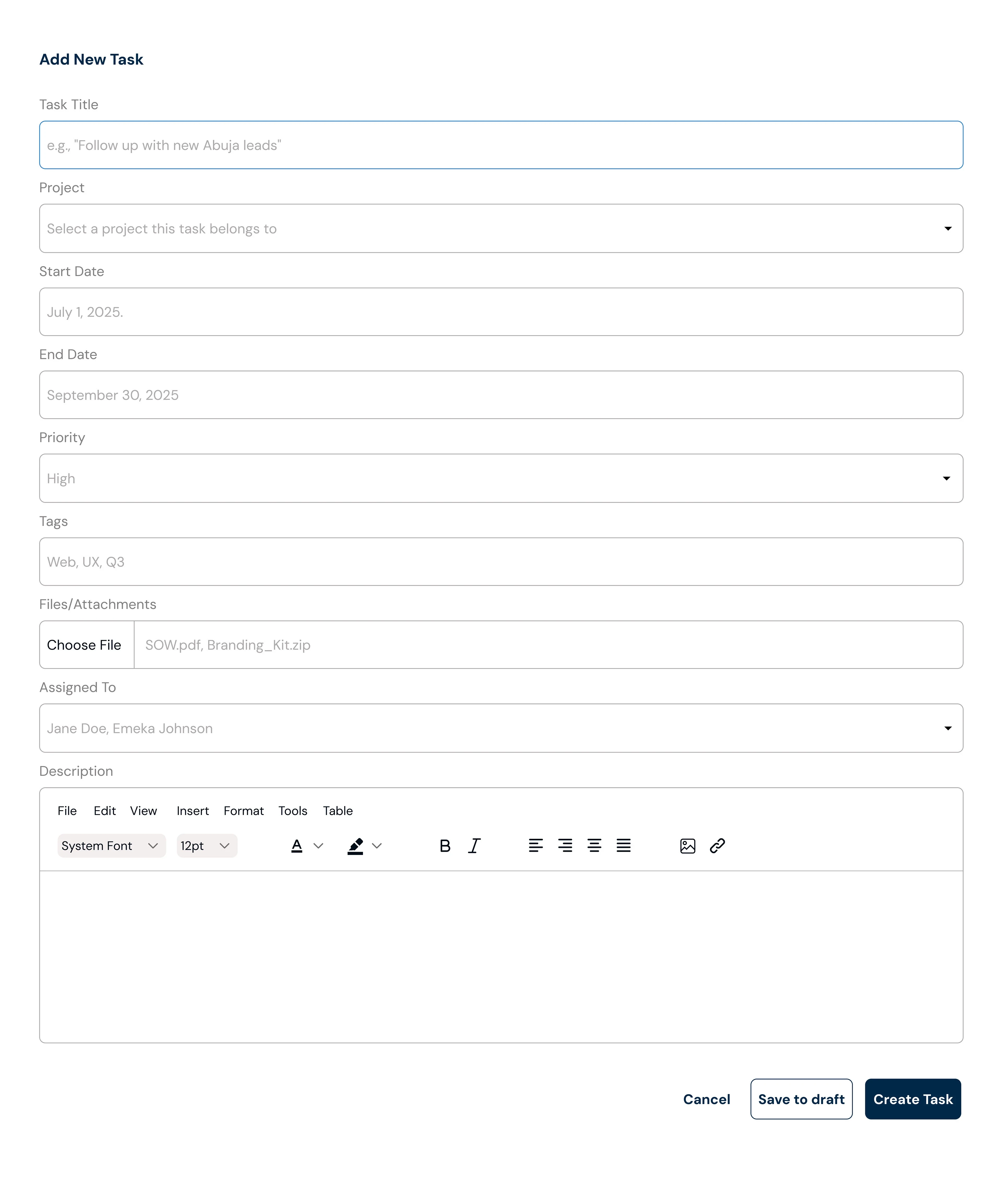This screenshot has width=1002, height=1204.
Task: Align description text left
Action: point(535,846)
